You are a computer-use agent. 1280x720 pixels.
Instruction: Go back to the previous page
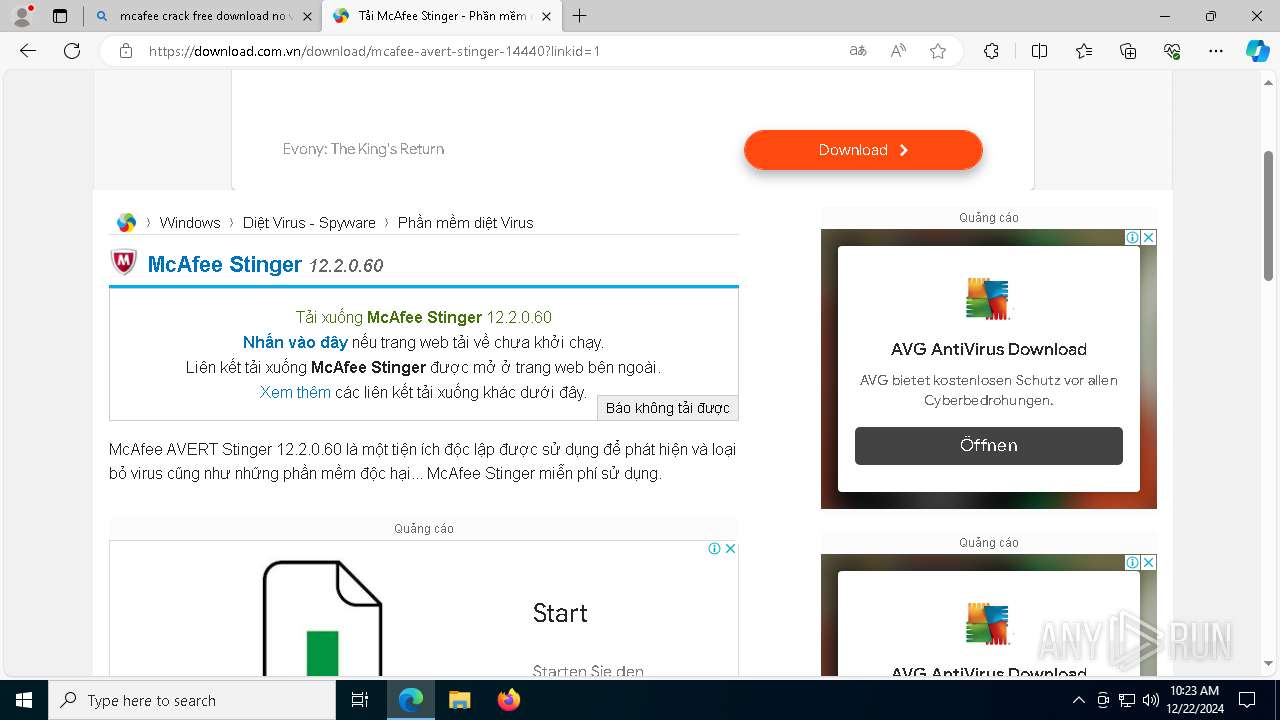tap(28, 51)
